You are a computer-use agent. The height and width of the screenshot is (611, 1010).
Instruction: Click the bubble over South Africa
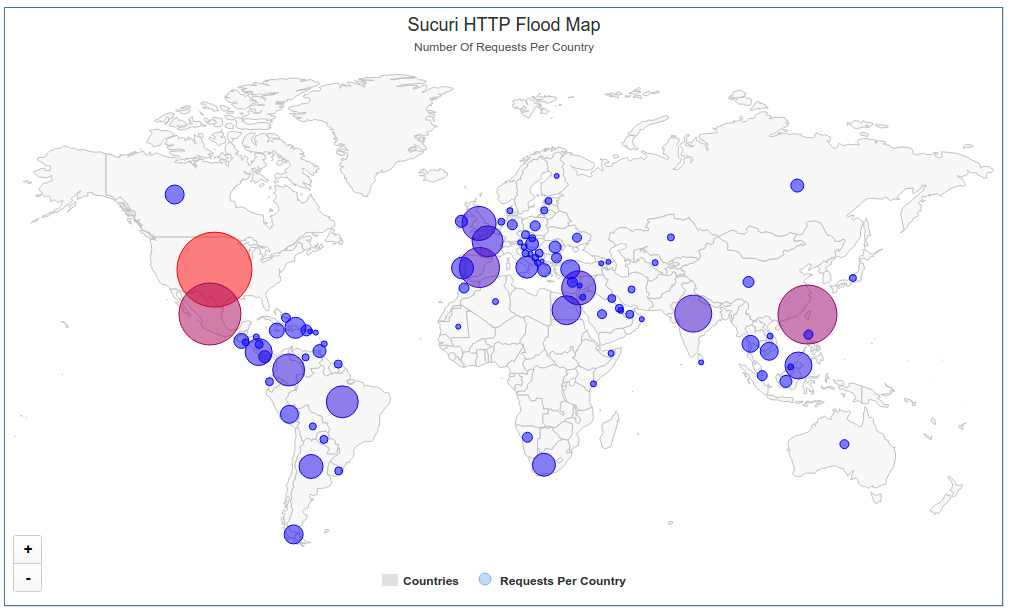[x=544, y=464]
